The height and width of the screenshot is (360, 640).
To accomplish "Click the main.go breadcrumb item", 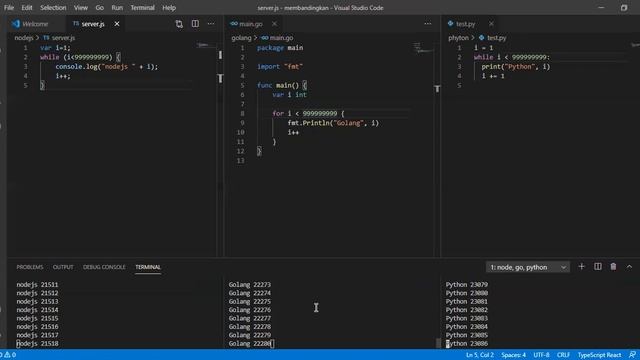I will click(x=277, y=38).
